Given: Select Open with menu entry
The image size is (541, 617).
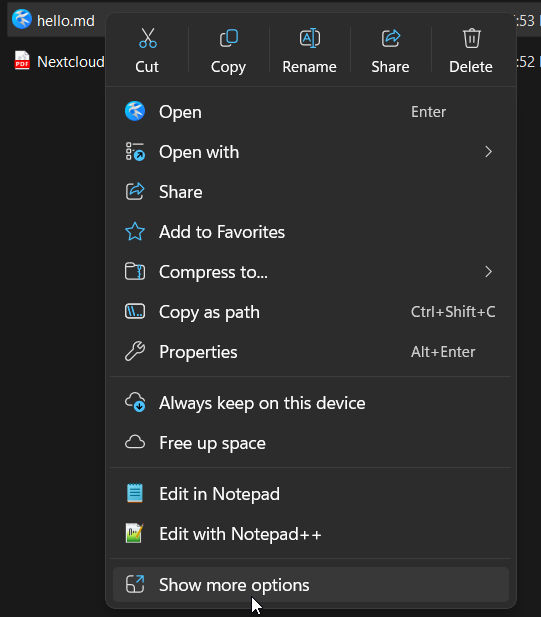Looking at the screenshot, I should [x=311, y=151].
